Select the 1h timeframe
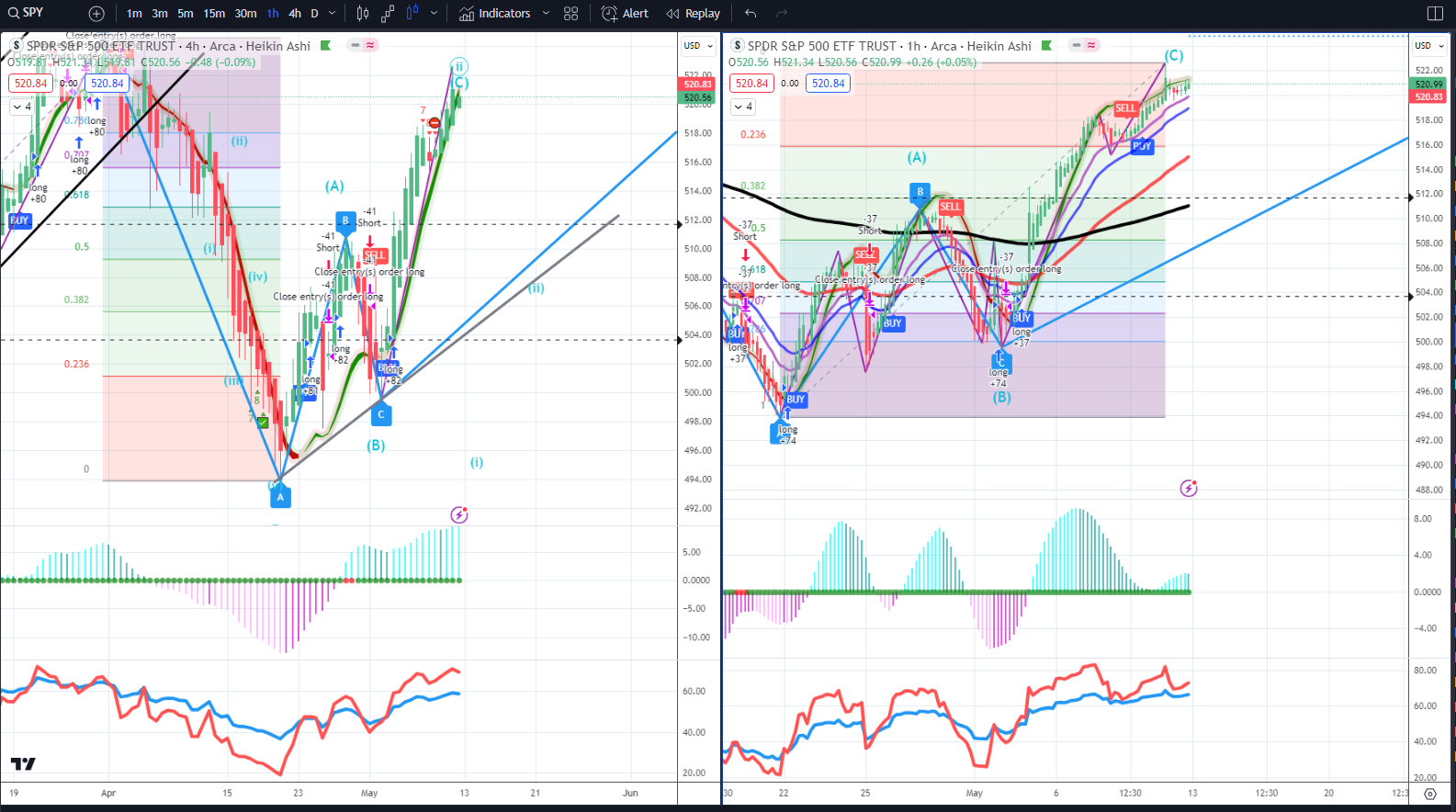Screen dimensions: 1456x812 [273, 14]
